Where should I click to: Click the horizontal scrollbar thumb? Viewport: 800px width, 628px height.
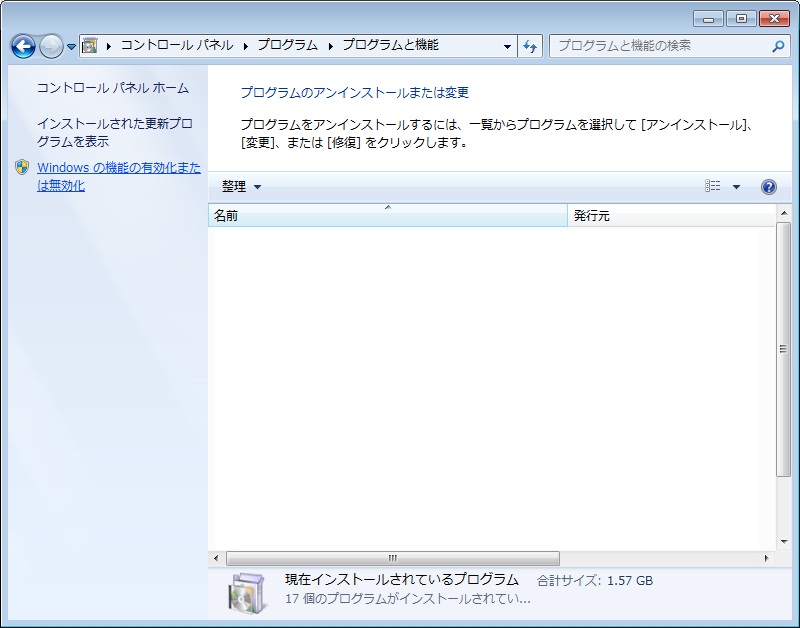pyautogui.click(x=392, y=558)
